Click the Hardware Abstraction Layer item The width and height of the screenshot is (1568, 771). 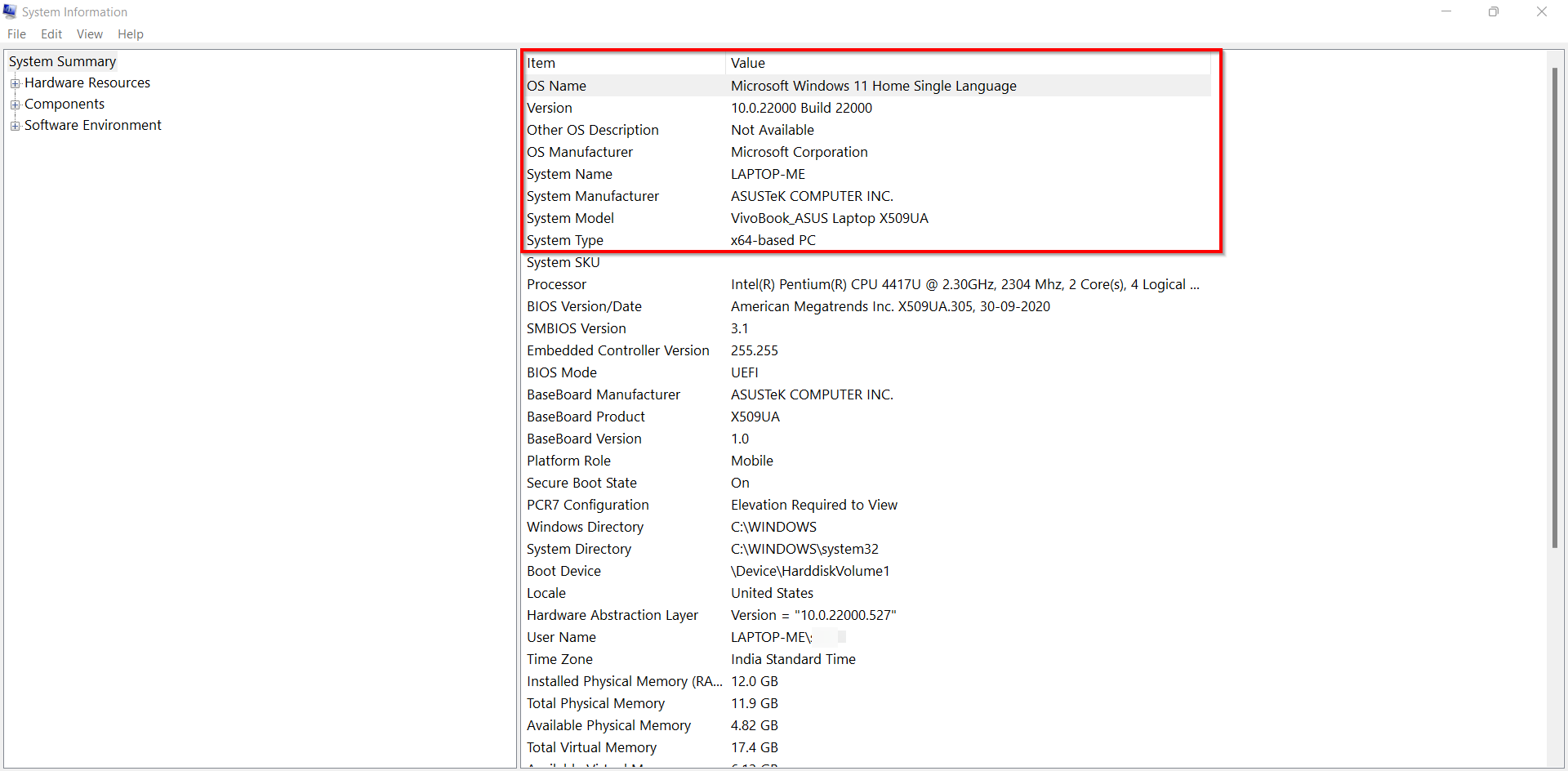(x=612, y=615)
